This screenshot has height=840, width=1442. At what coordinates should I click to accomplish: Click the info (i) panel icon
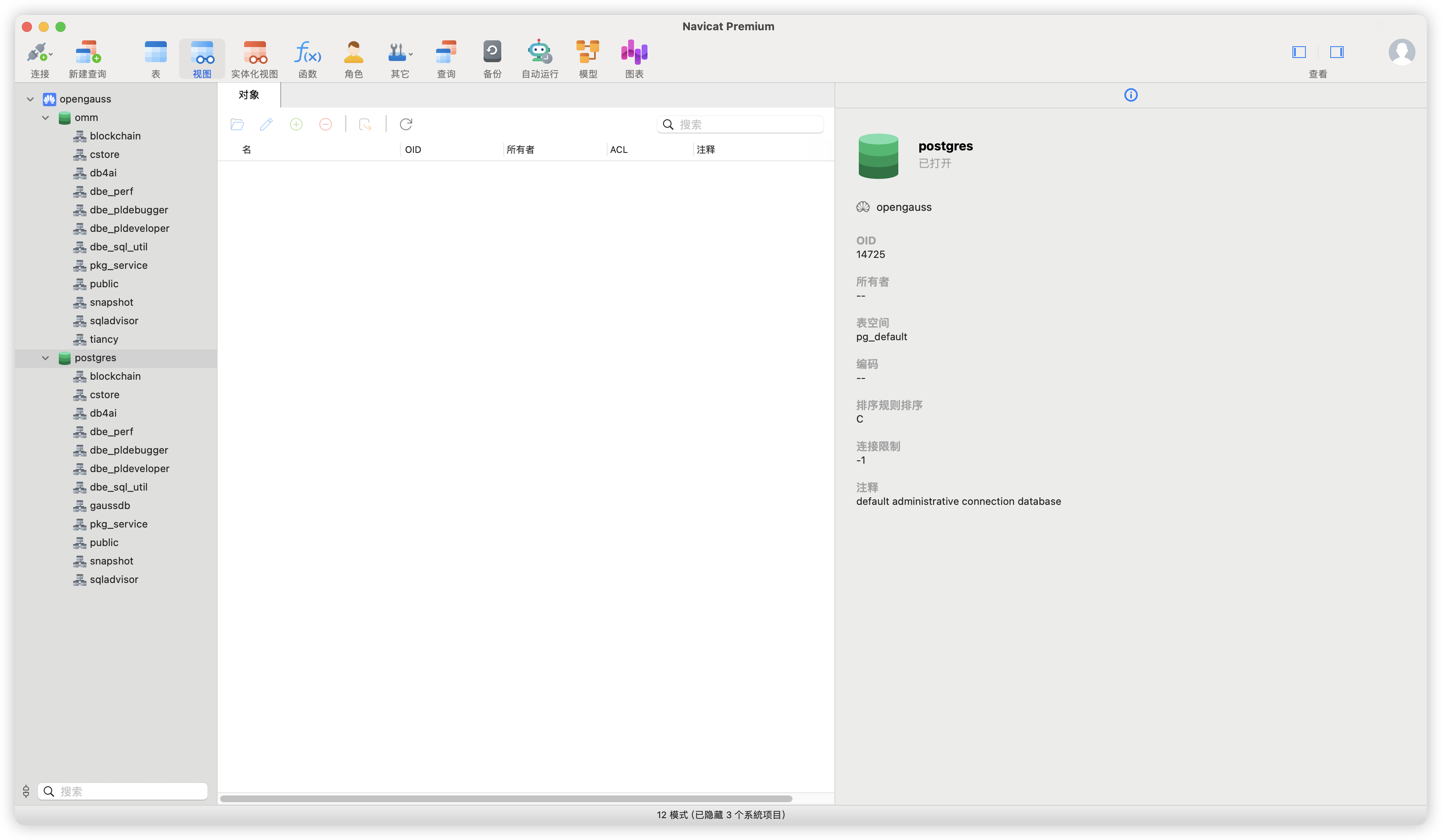click(x=1131, y=95)
